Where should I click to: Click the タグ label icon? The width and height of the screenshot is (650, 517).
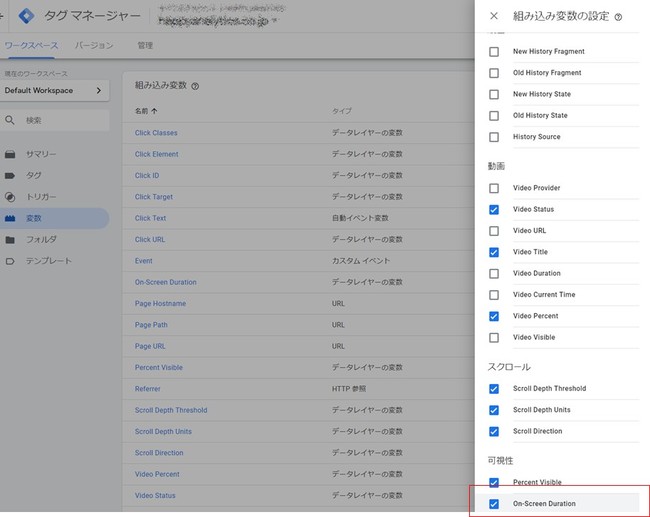(10, 175)
